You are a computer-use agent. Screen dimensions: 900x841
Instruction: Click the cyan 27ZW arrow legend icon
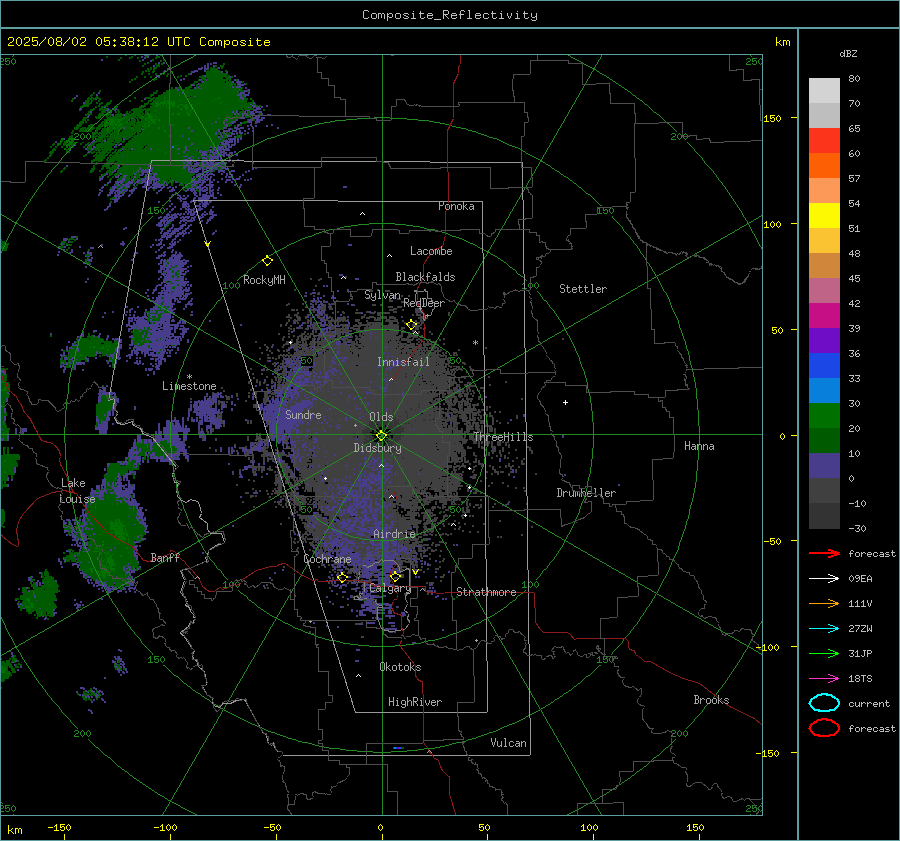coord(824,629)
